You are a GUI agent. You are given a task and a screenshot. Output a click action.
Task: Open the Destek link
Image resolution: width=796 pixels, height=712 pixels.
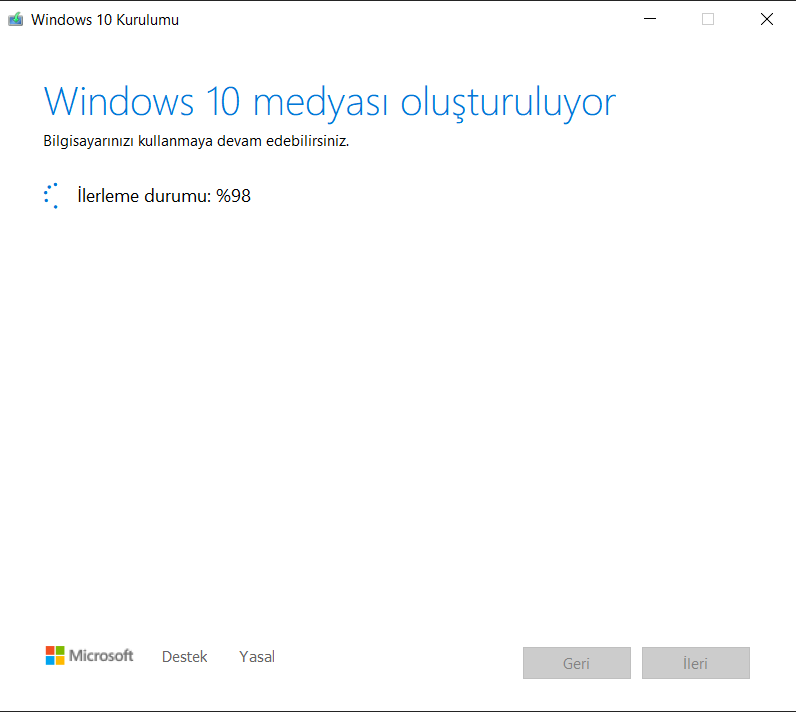click(x=184, y=657)
